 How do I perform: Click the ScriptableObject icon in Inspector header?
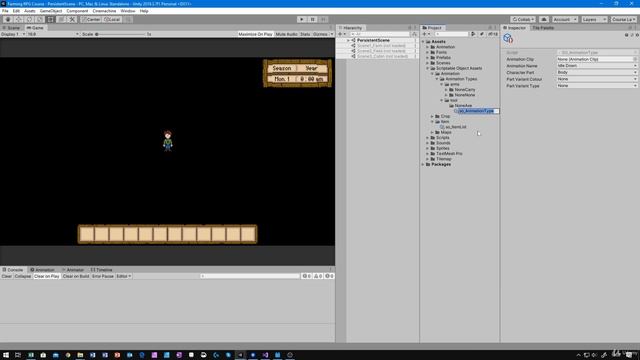[508, 38]
